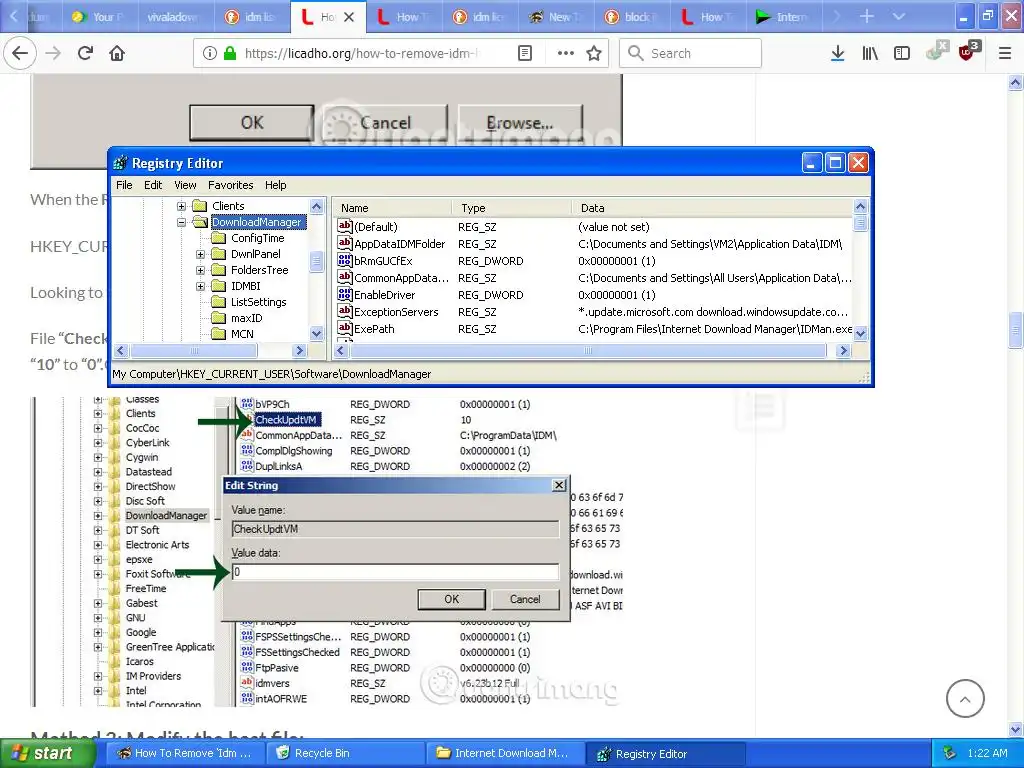Click the AppDataIDMFolder string value icon

345,244
